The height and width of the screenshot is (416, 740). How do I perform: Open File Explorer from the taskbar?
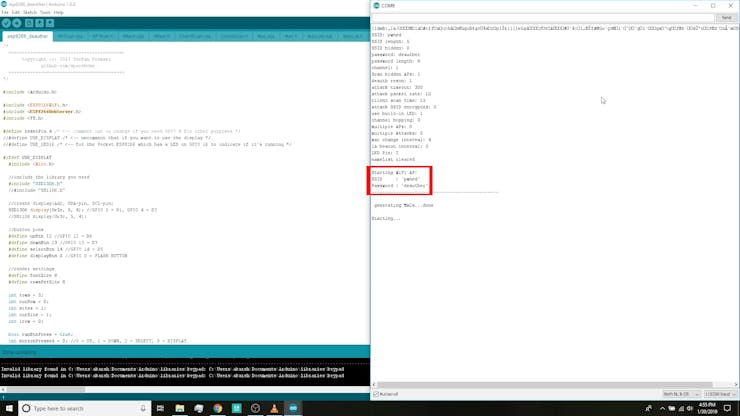tap(180, 408)
